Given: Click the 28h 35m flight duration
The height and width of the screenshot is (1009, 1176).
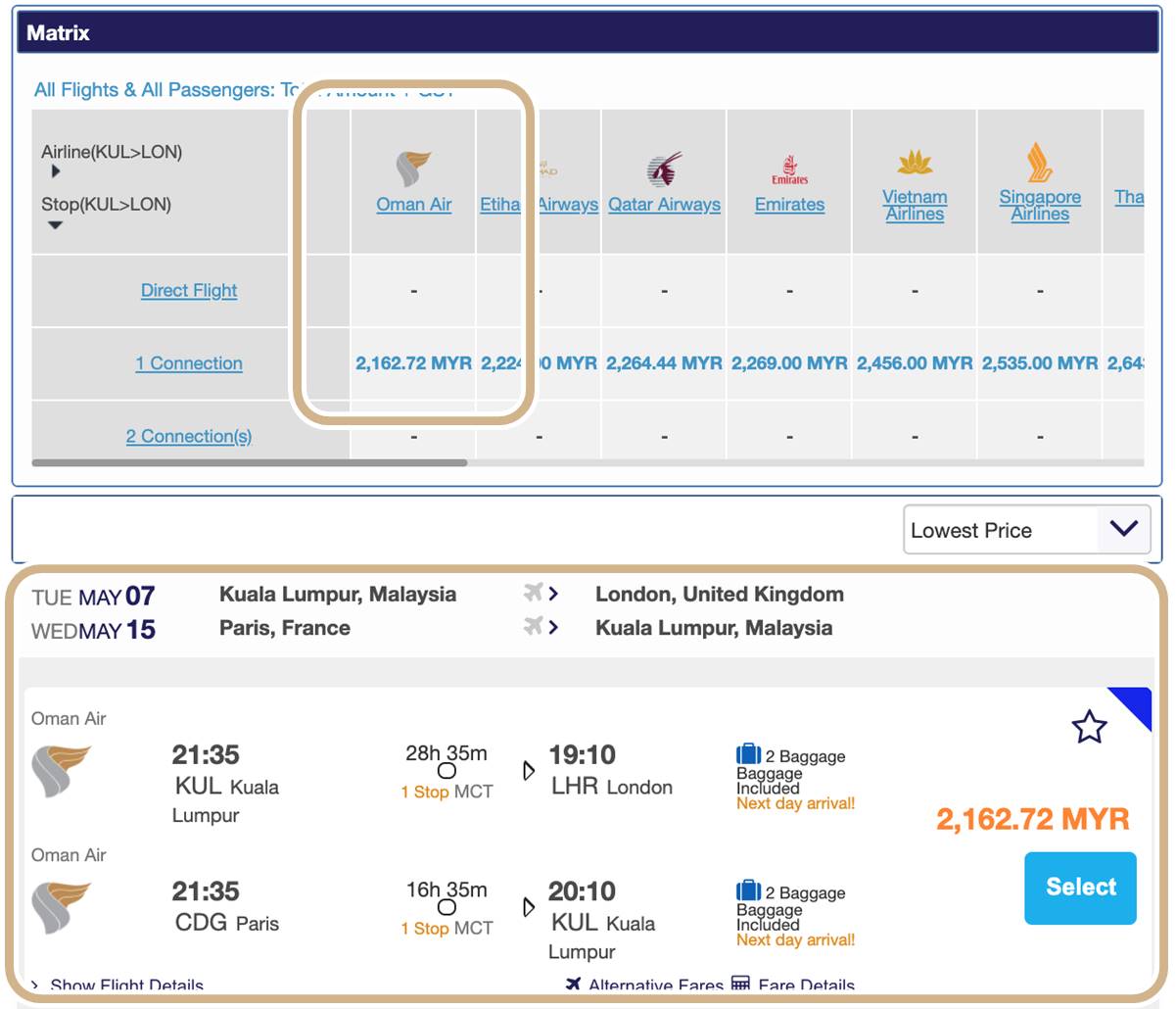Looking at the screenshot, I should point(447,753).
